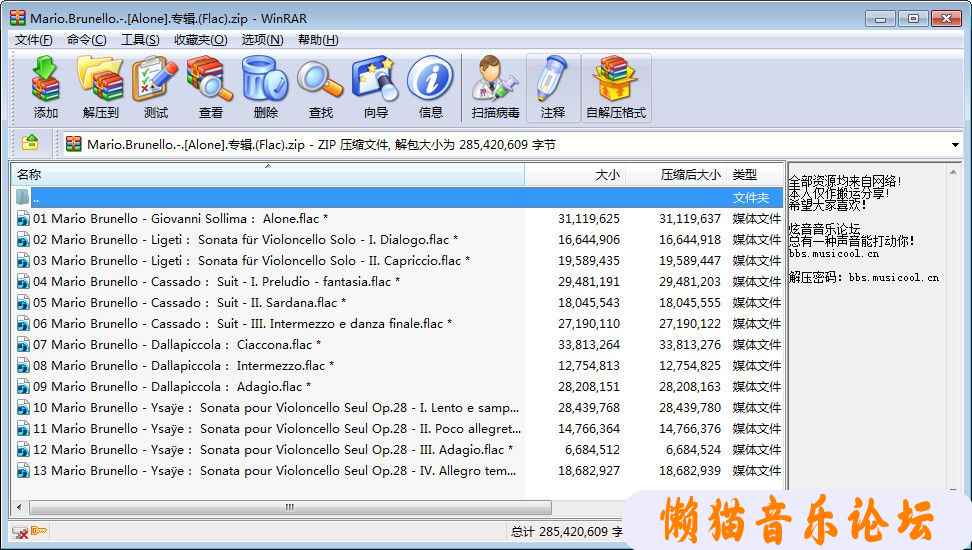Screen dimensions: 972x550
Task: Click the key icon in the status bar
Action: (39, 531)
